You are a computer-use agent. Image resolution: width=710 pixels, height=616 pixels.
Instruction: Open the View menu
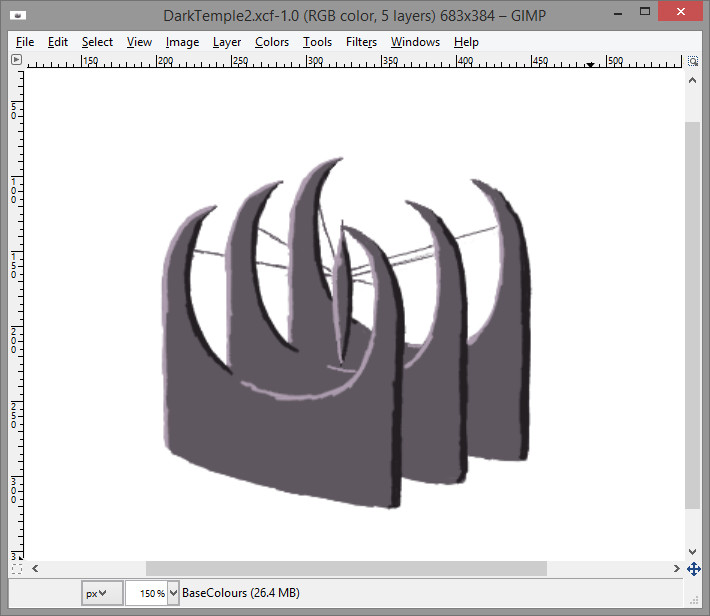point(139,42)
